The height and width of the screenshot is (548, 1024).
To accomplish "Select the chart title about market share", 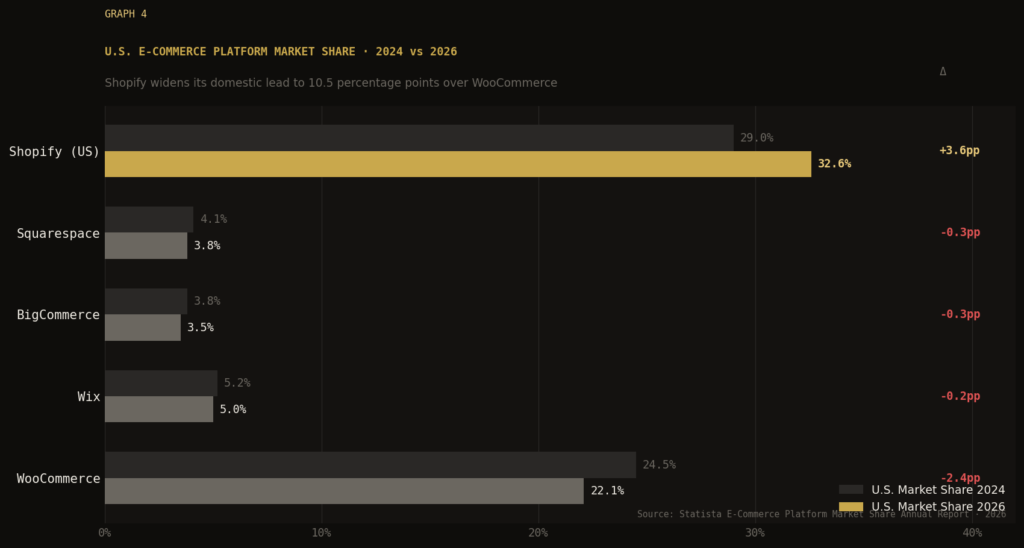I will point(281,52).
